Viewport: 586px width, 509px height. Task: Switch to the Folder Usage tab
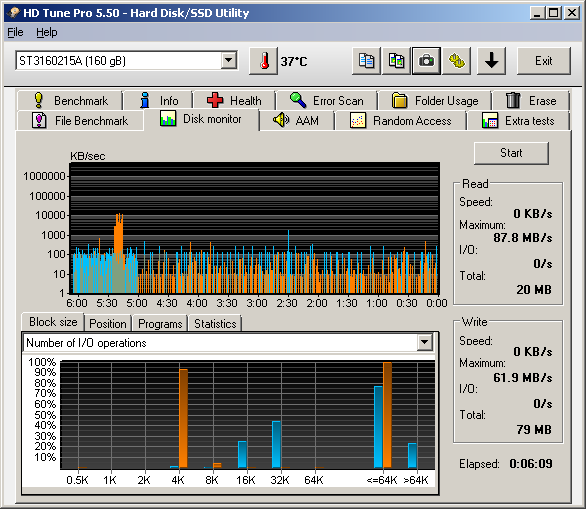point(435,100)
